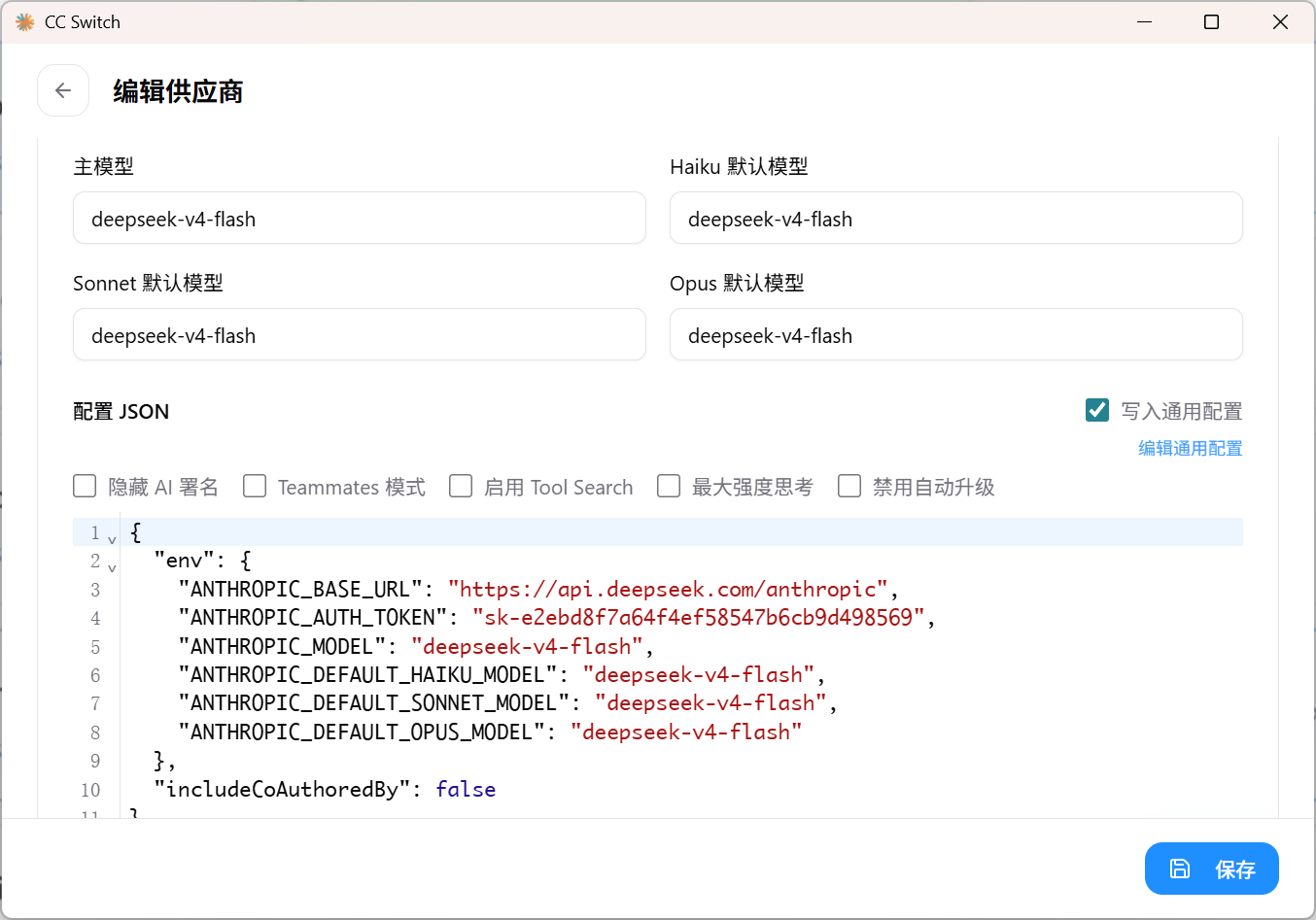The width and height of the screenshot is (1316, 920).
Task: Click the CC Switch app logo
Action: tap(25, 21)
